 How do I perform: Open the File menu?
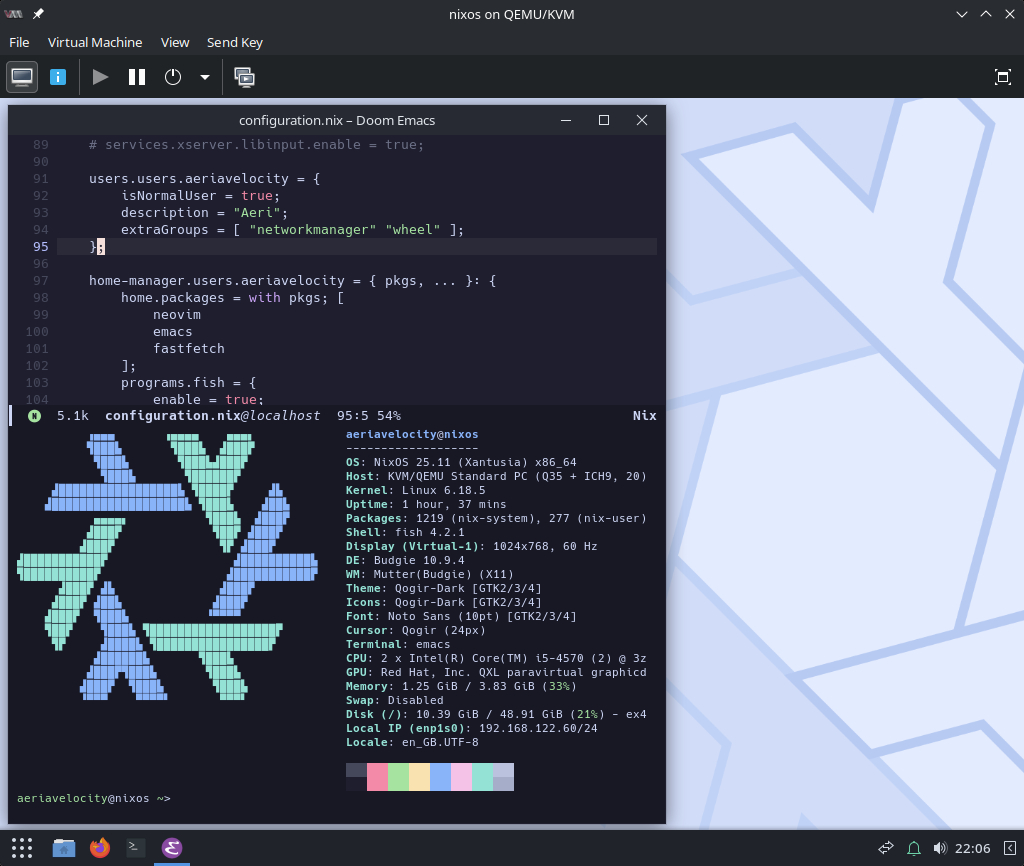19,42
